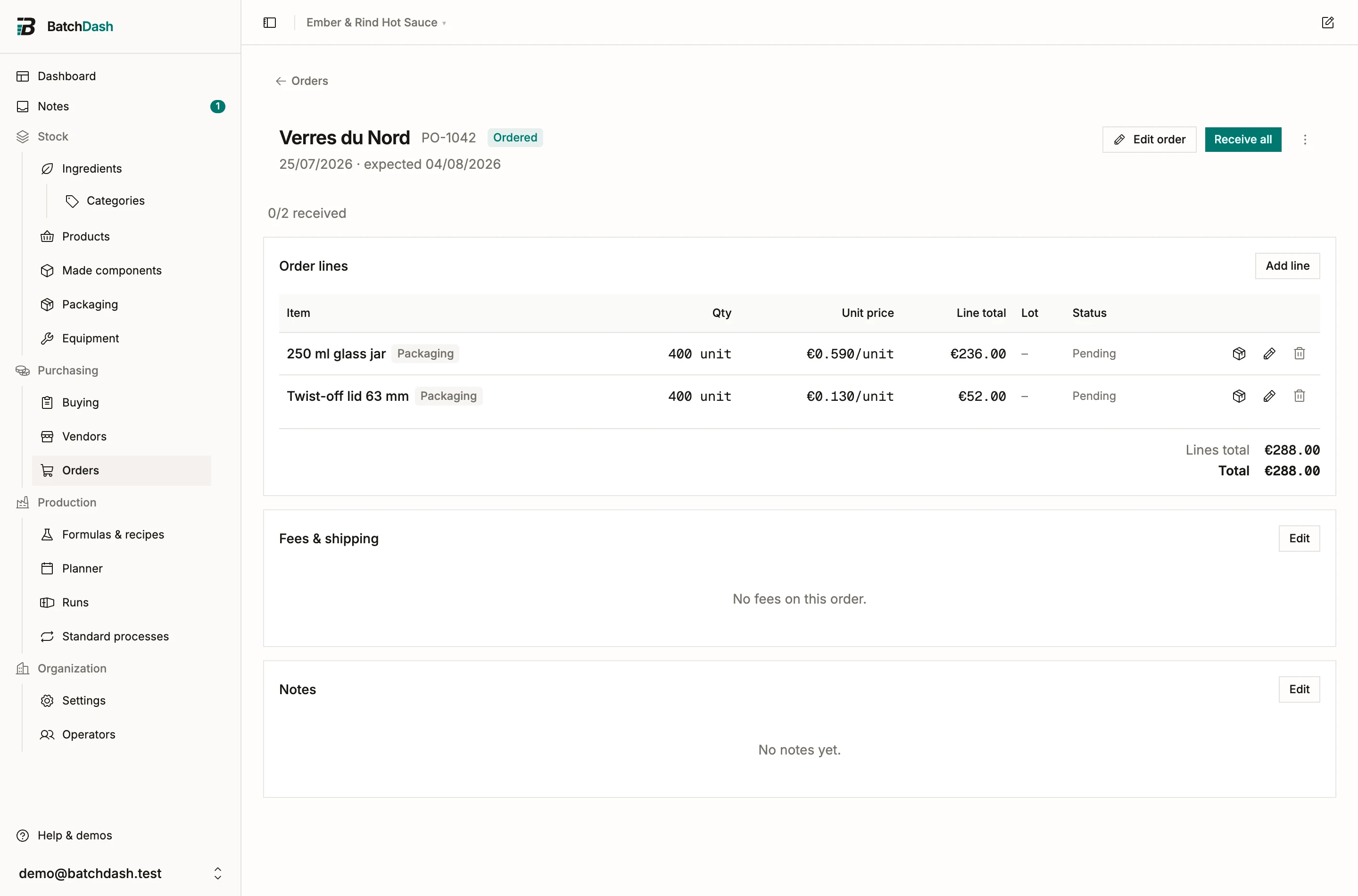Viewport: 1358px width, 896px height.
Task: Toggle the sidebar panel icon
Action: point(270,22)
